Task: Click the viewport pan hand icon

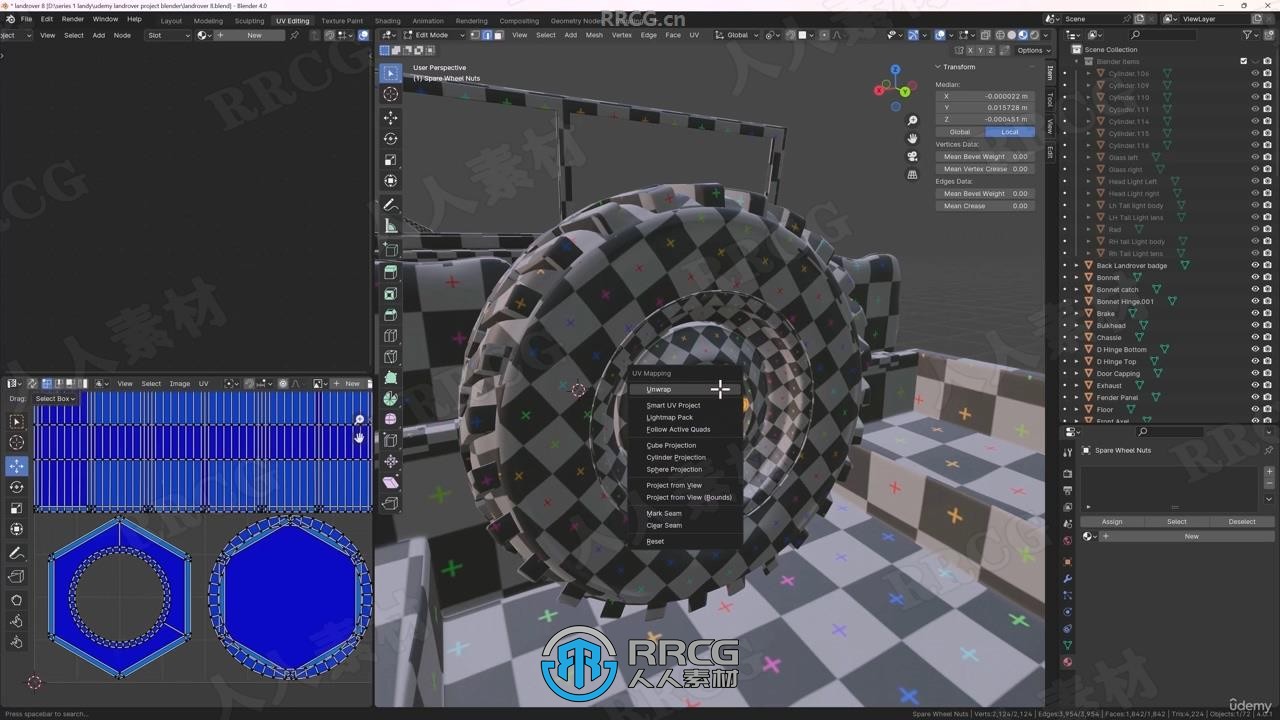Action: (912, 139)
